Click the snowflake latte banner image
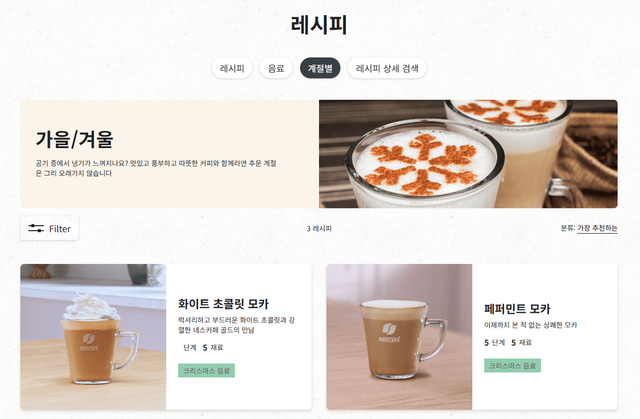Screen dimensions: 640x419 [x=468, y=154]
